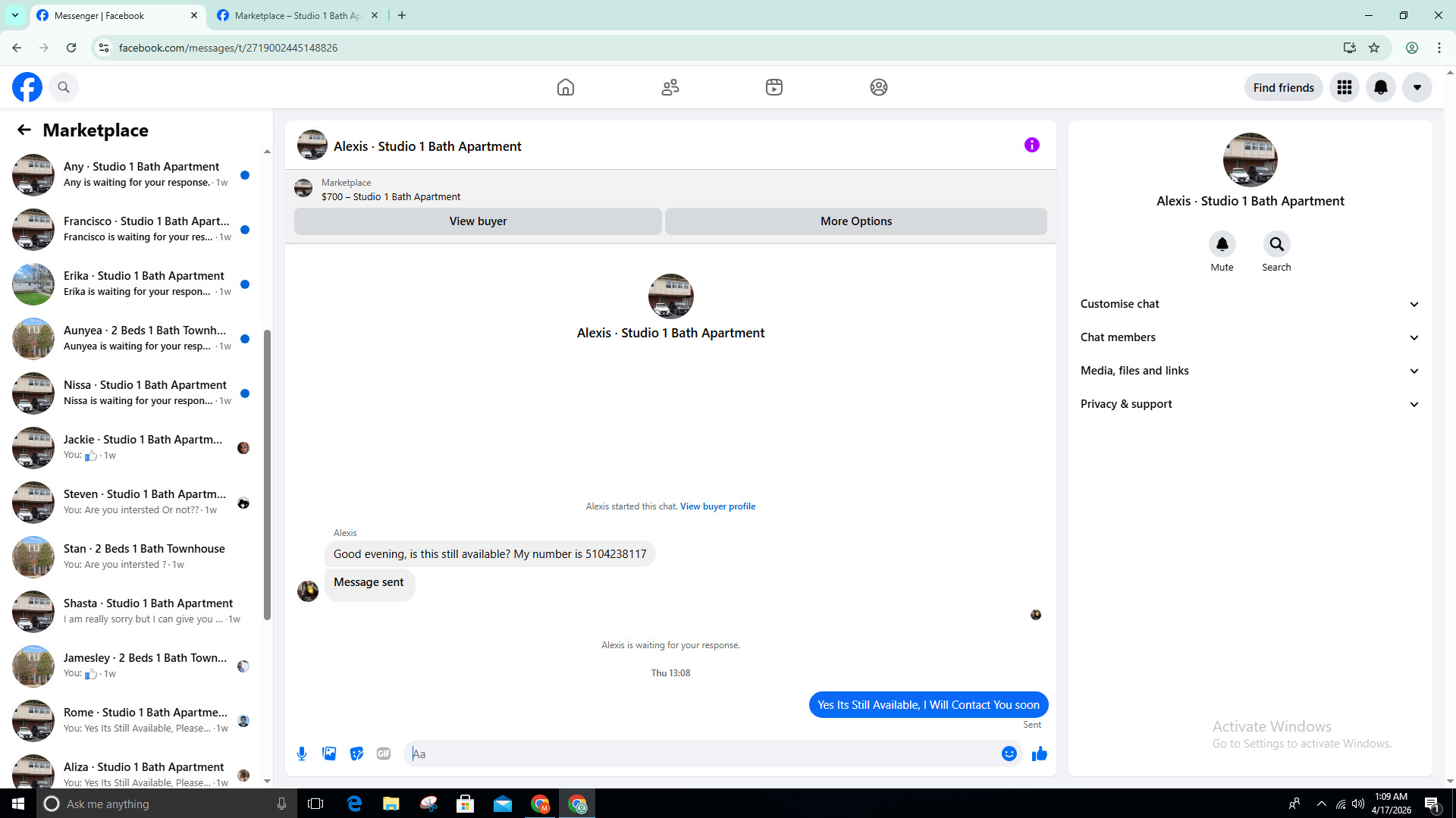Image resolution: width=1456 pixels, height=818 pixels.
Task: Expand the Privacy & support section
Action: 1250,404
